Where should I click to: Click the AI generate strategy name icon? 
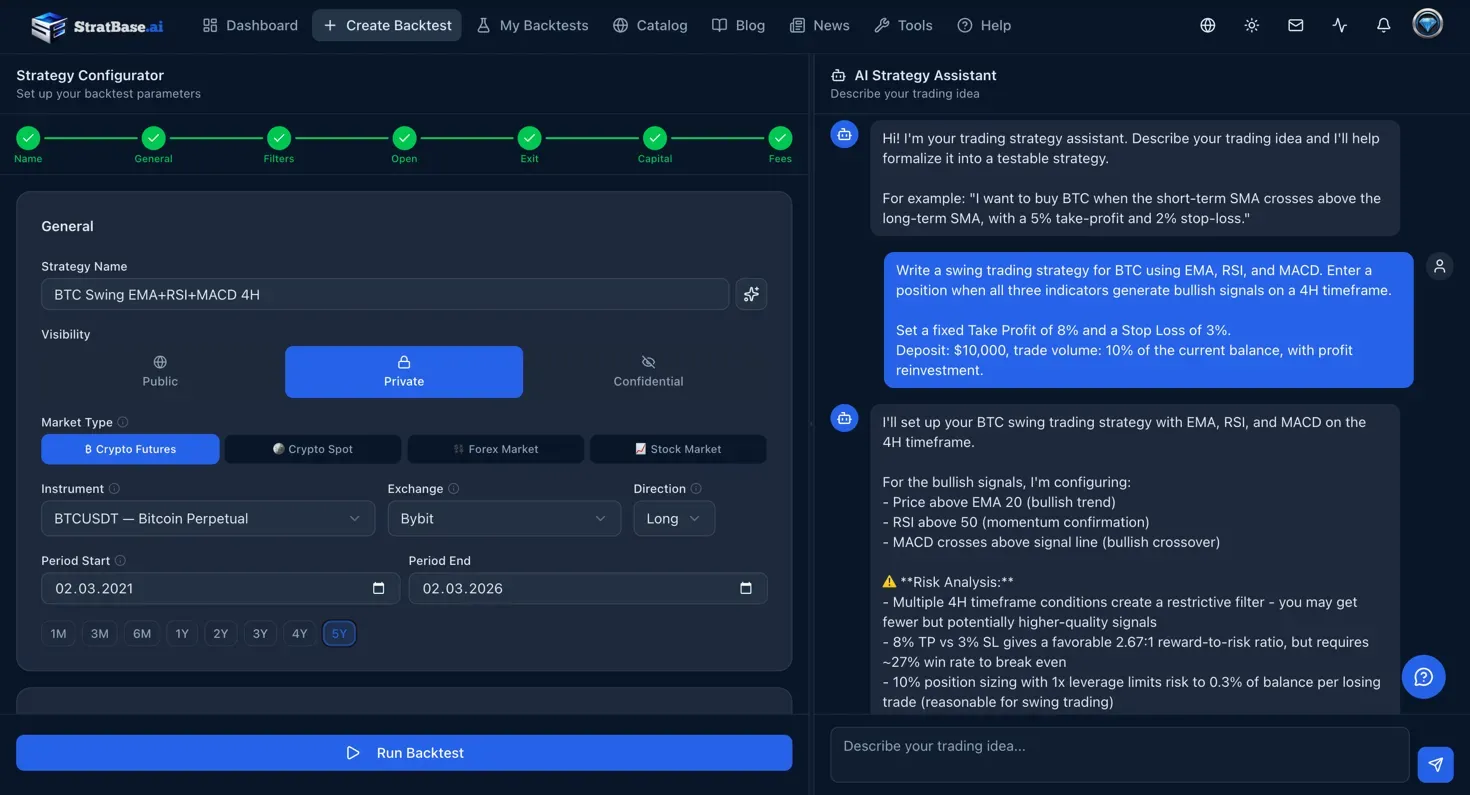(x=751, y=294)
